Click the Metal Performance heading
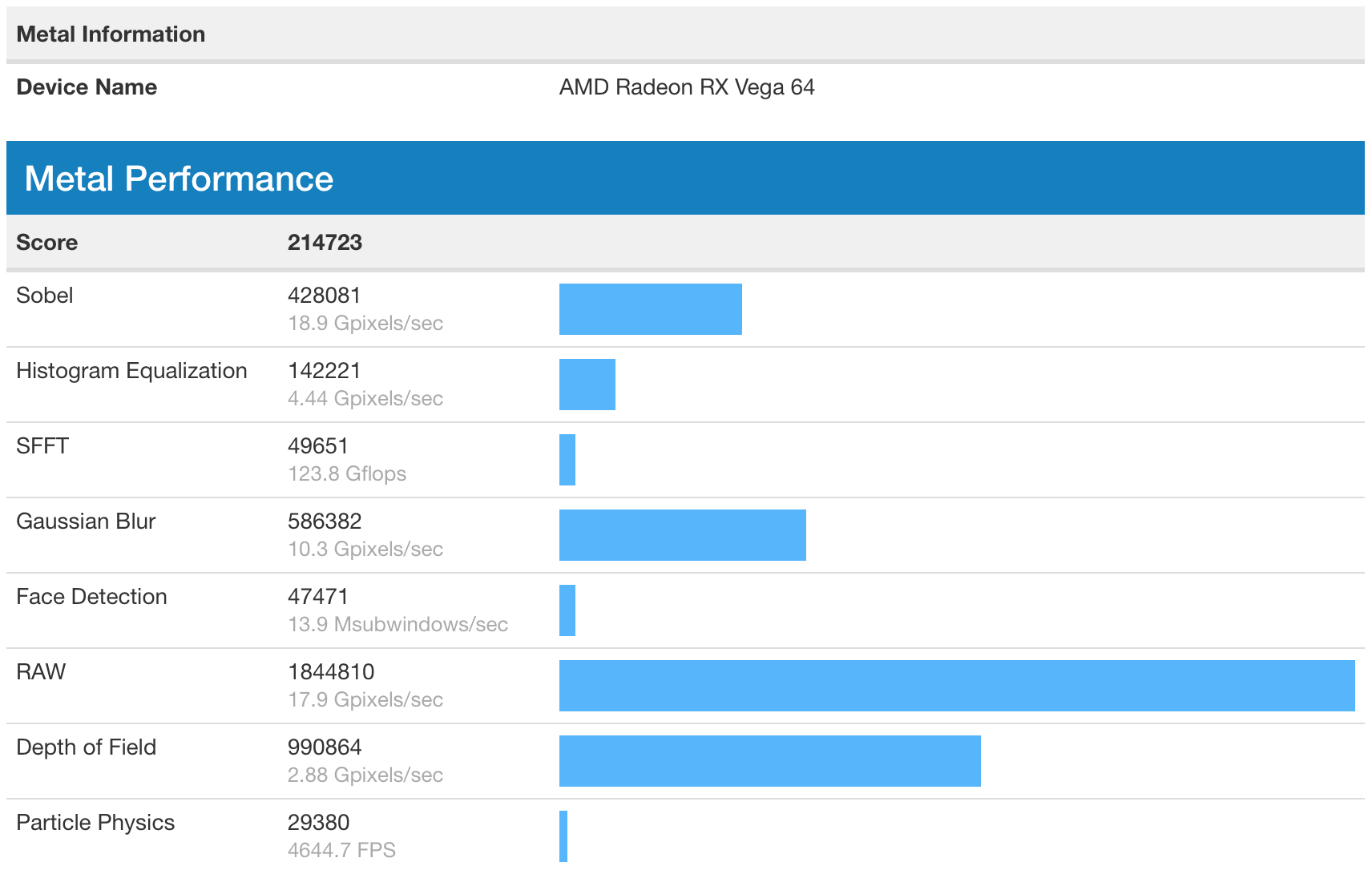1372x870 pixels. tap(179, 179)
